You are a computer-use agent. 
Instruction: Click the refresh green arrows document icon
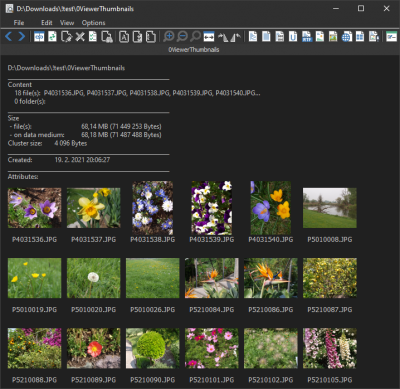pyautogui.click(x=52, y=36)
